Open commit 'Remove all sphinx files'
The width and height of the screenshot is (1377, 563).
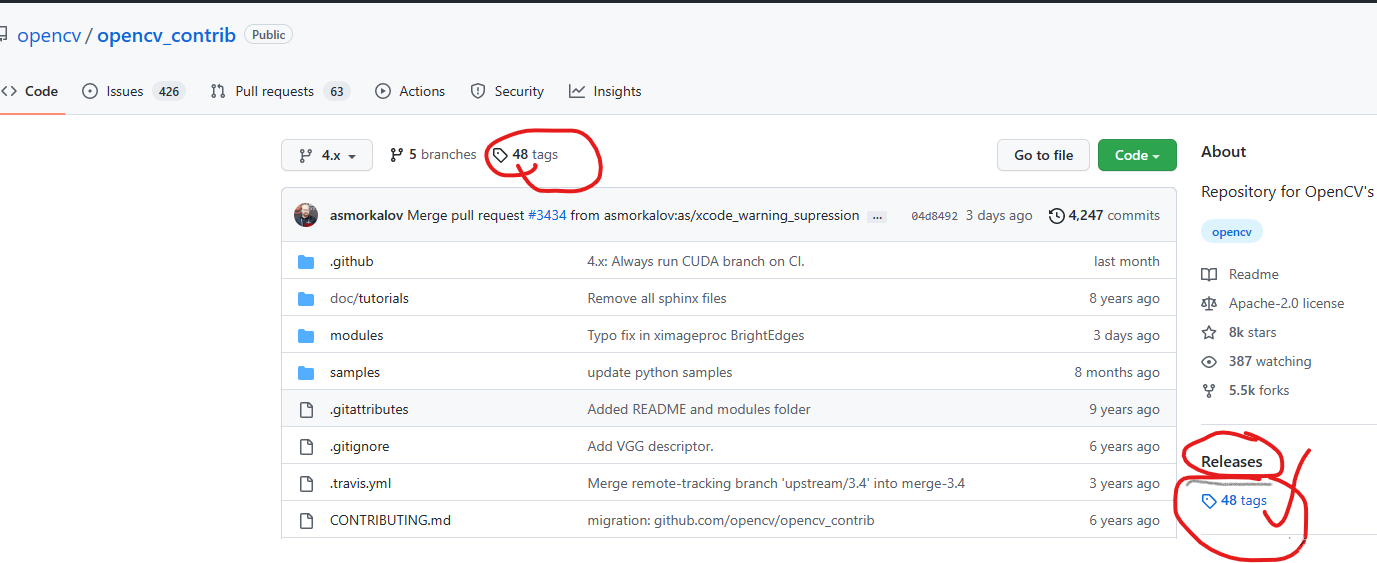[x=657, y=299]
